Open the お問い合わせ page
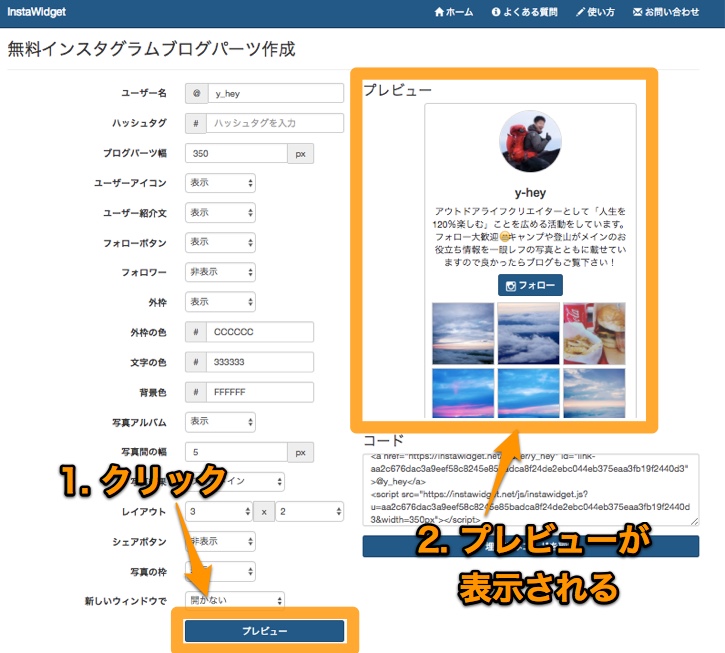The width and height of the screenshot is (725, 653). click(666, 12)
